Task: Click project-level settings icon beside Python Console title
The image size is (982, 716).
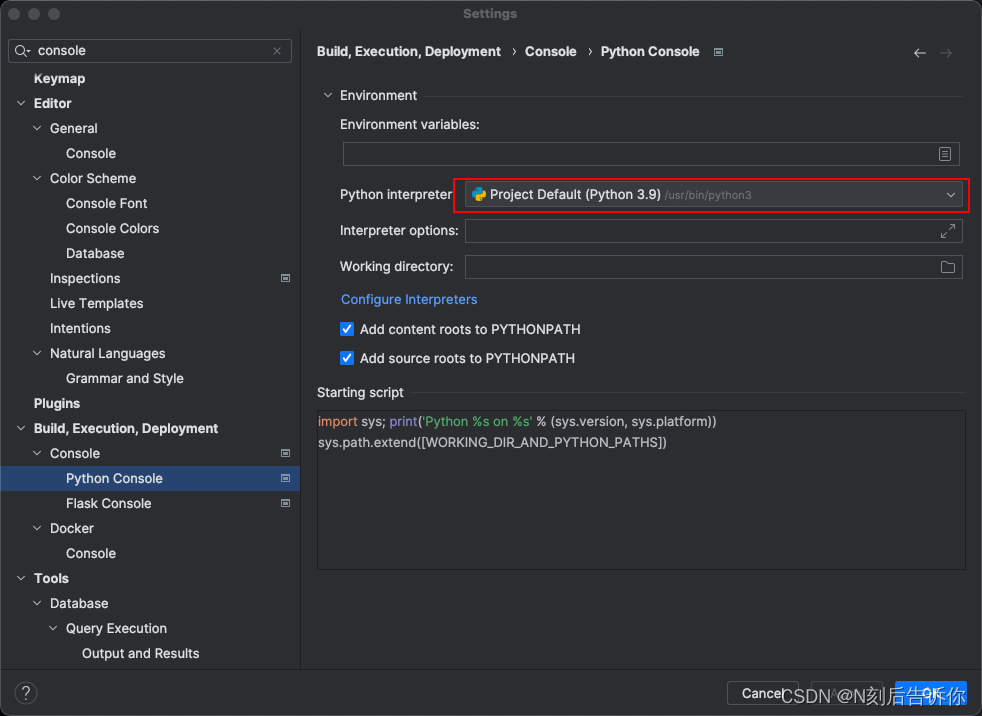Action: tap(718, 52)
